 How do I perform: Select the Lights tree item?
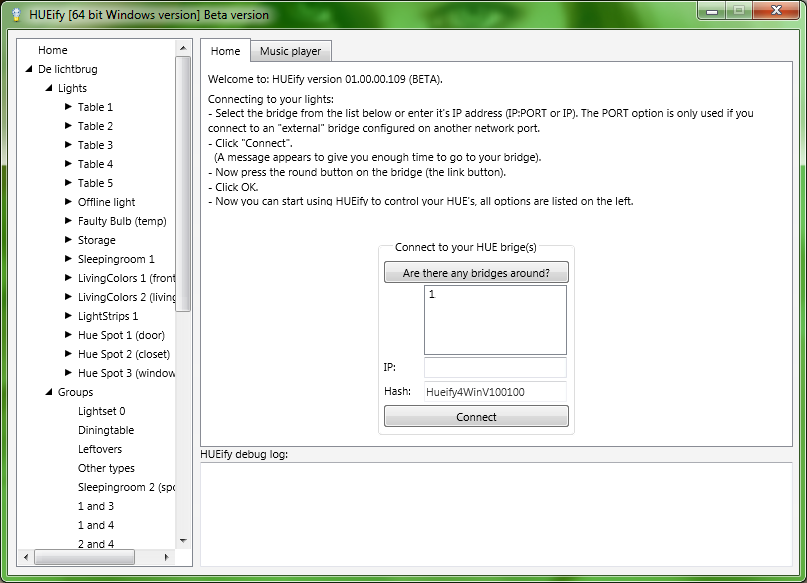tap(72, 88)
